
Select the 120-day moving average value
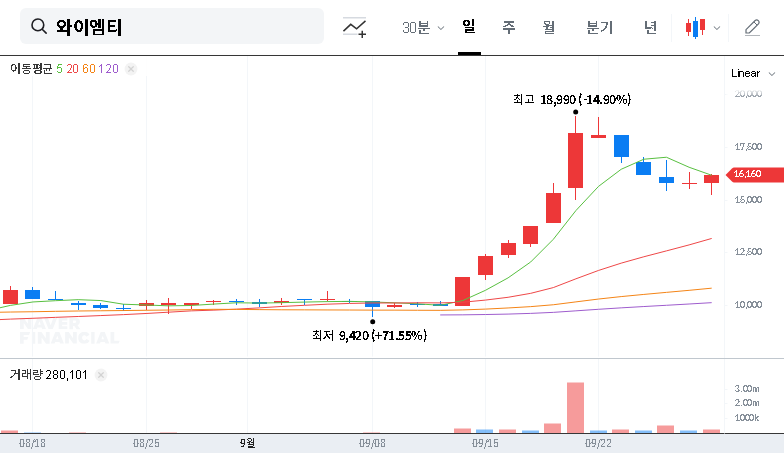(108, 68)
